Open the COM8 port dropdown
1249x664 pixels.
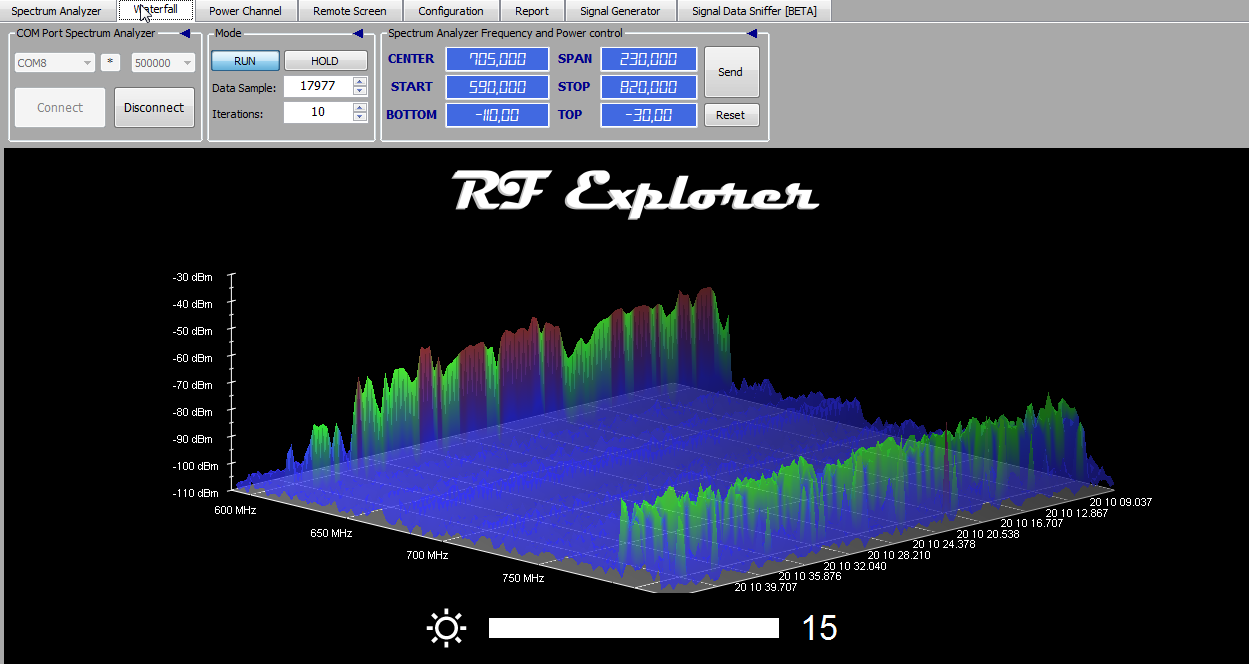[55, 62]
